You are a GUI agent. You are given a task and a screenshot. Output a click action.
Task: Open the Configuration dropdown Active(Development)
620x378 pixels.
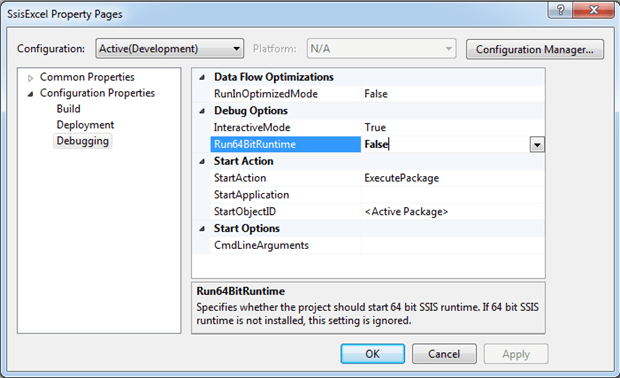pos(170,49)
